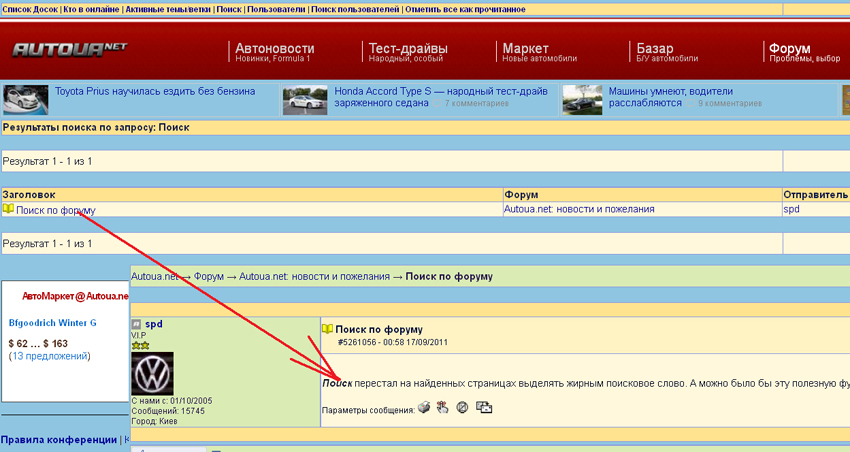Go to the Тест-драйвы section
The width and height of the screenshot is (850, 452).
tap(407, 49)
